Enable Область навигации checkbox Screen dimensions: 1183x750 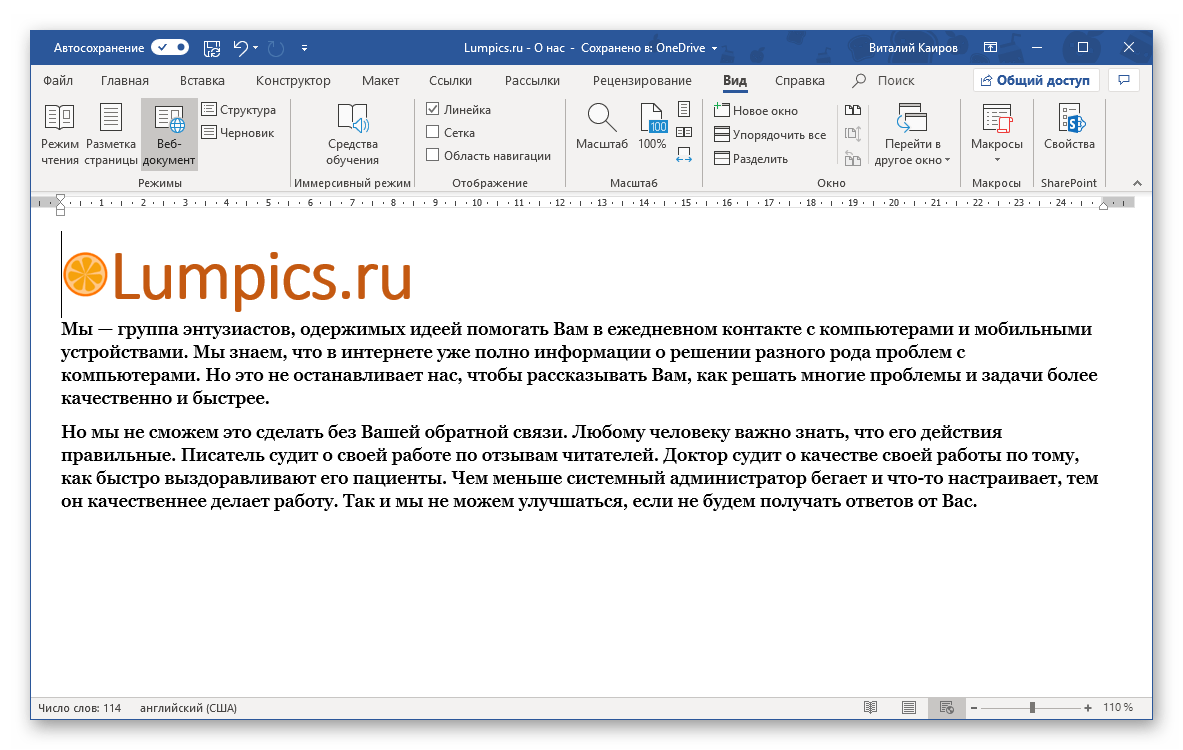(x=433, y=155)
